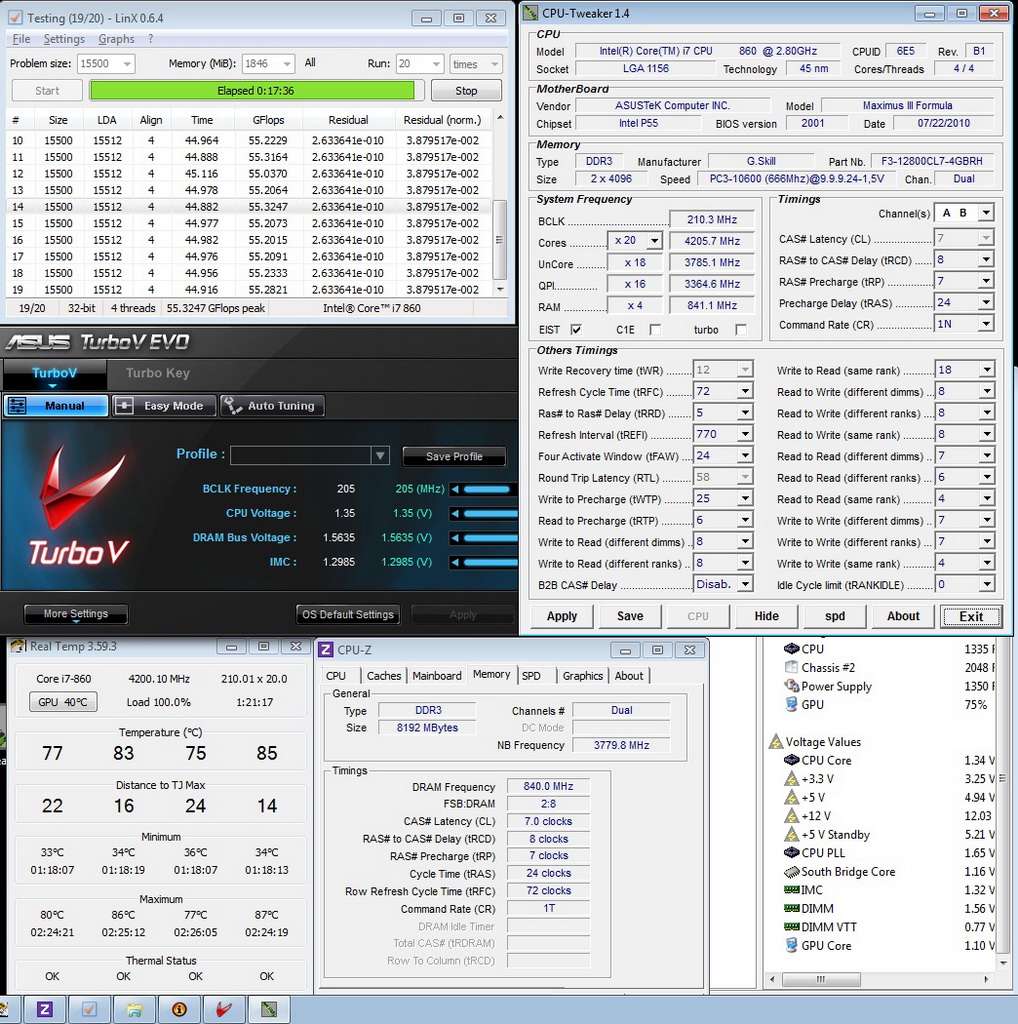Click the CPU Voltage slider bar

point(490,513)
